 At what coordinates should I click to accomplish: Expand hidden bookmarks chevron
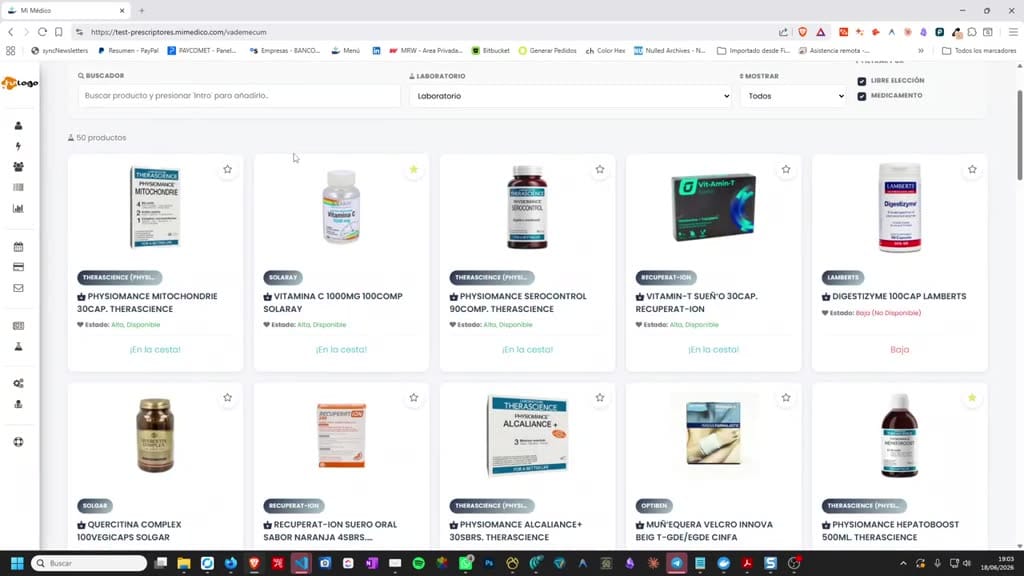[921, 50]
